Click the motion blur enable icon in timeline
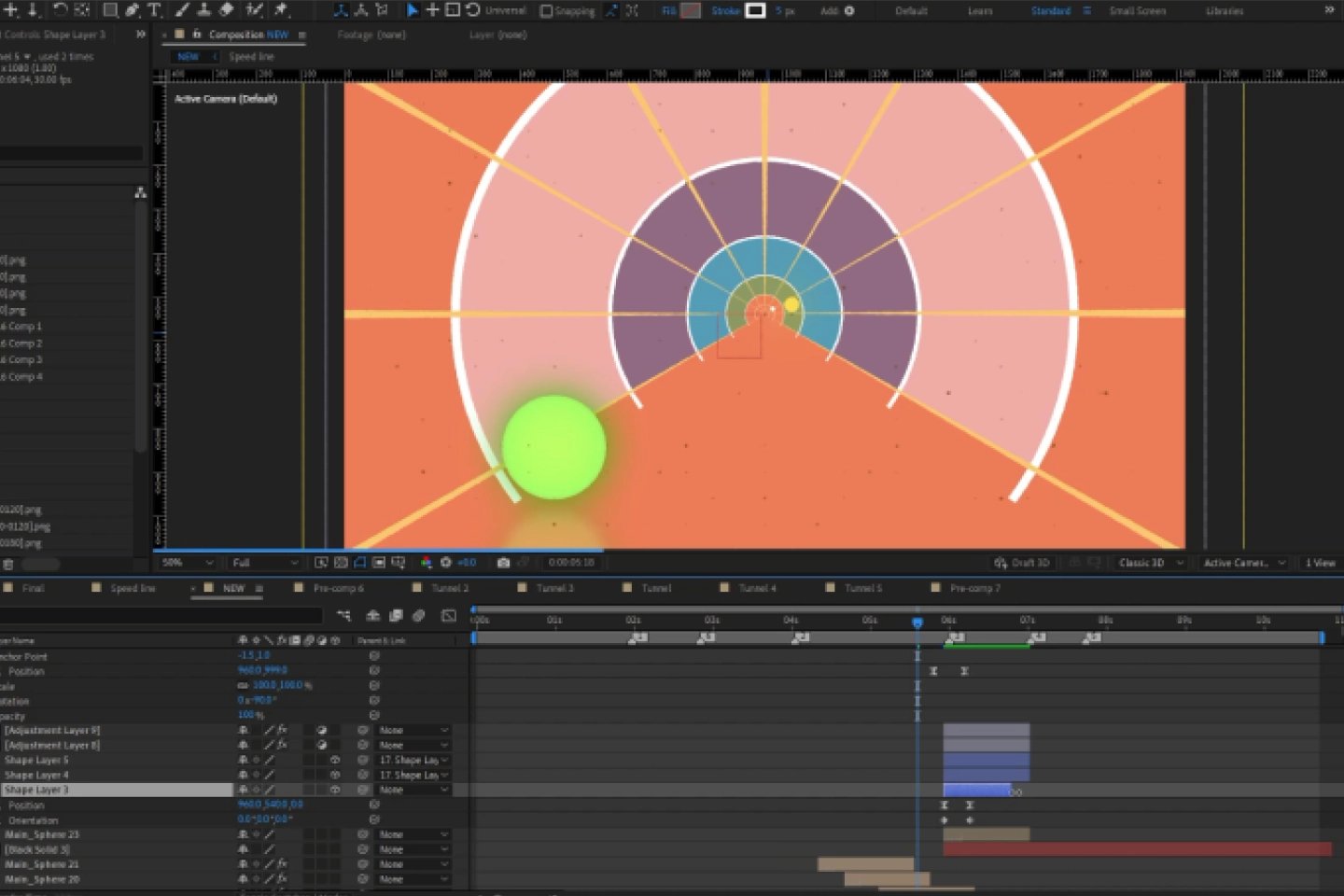Image resolution: width=1344 pixels, height=896 pixels. [419, 616]
